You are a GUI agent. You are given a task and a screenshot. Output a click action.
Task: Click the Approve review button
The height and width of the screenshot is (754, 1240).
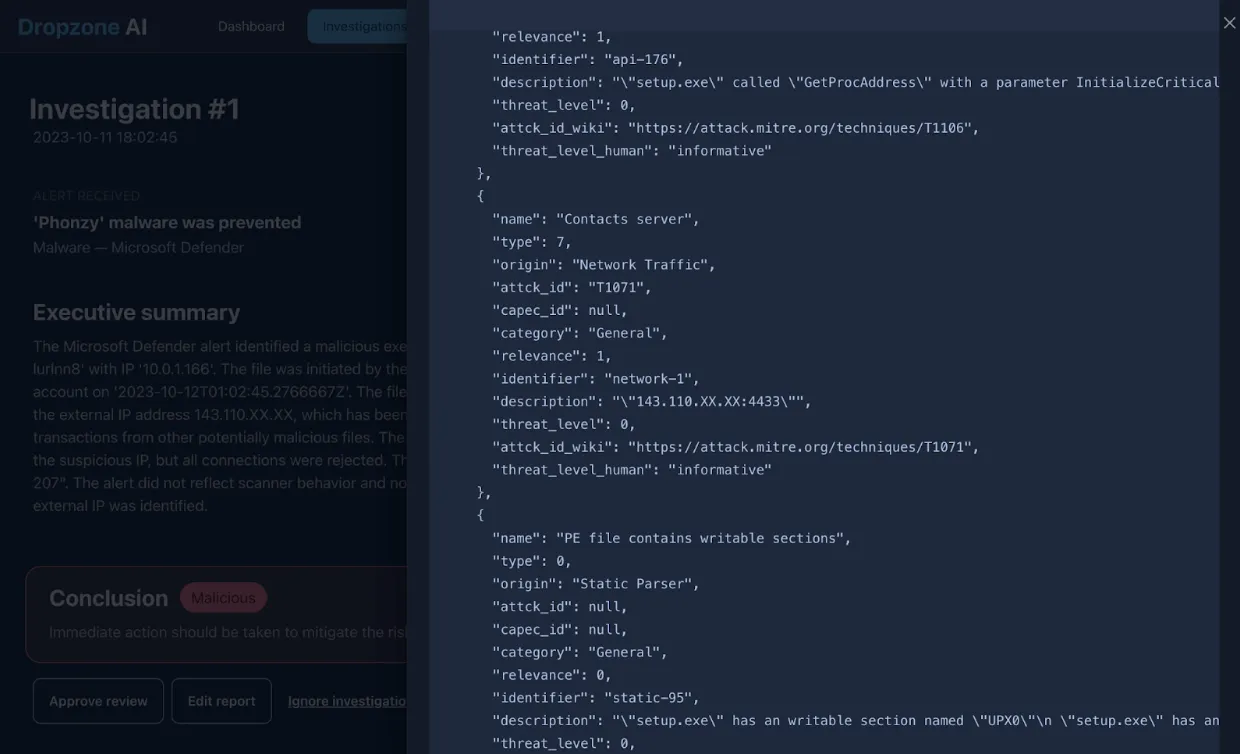pos(97,700)
